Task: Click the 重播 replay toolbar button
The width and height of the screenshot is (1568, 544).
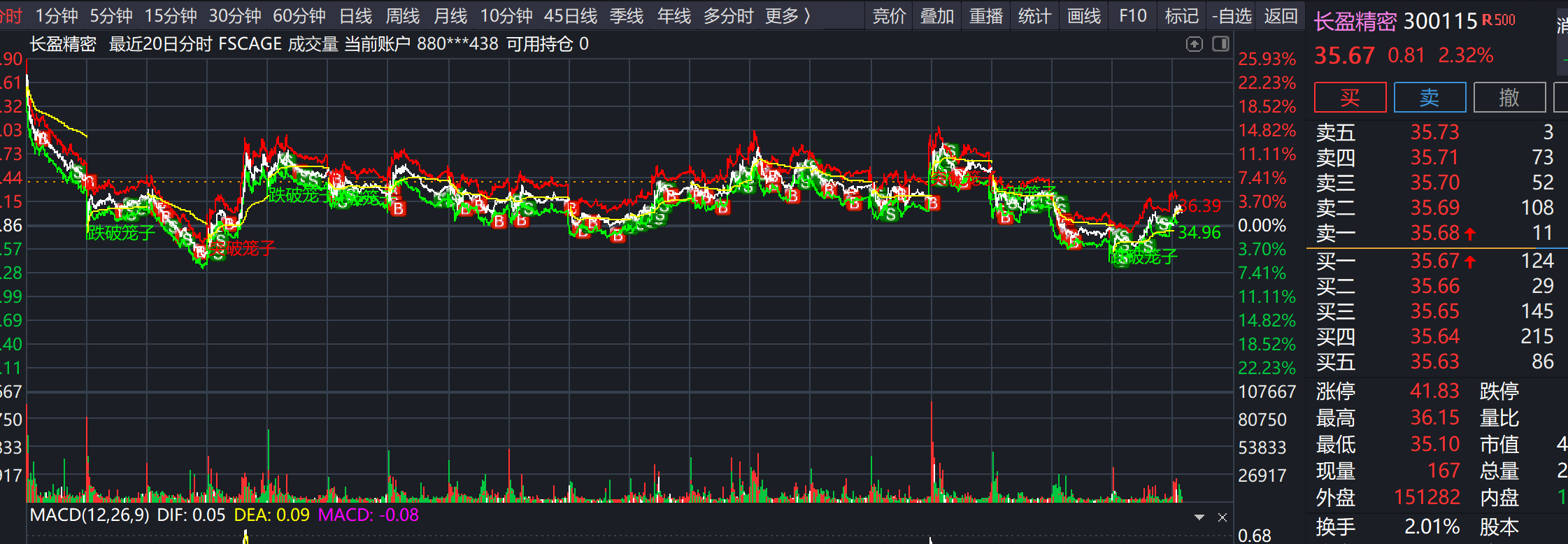Action: 986,15
